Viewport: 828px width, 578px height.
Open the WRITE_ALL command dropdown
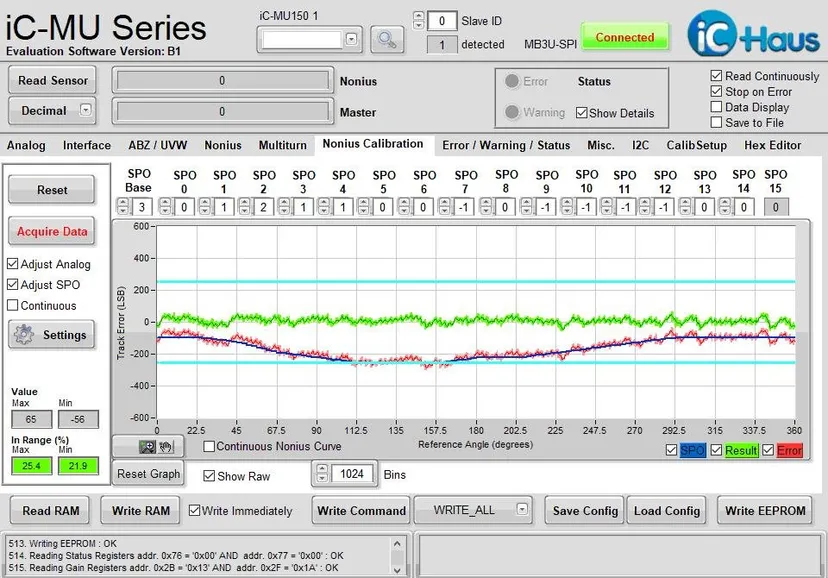pos(522,509)
